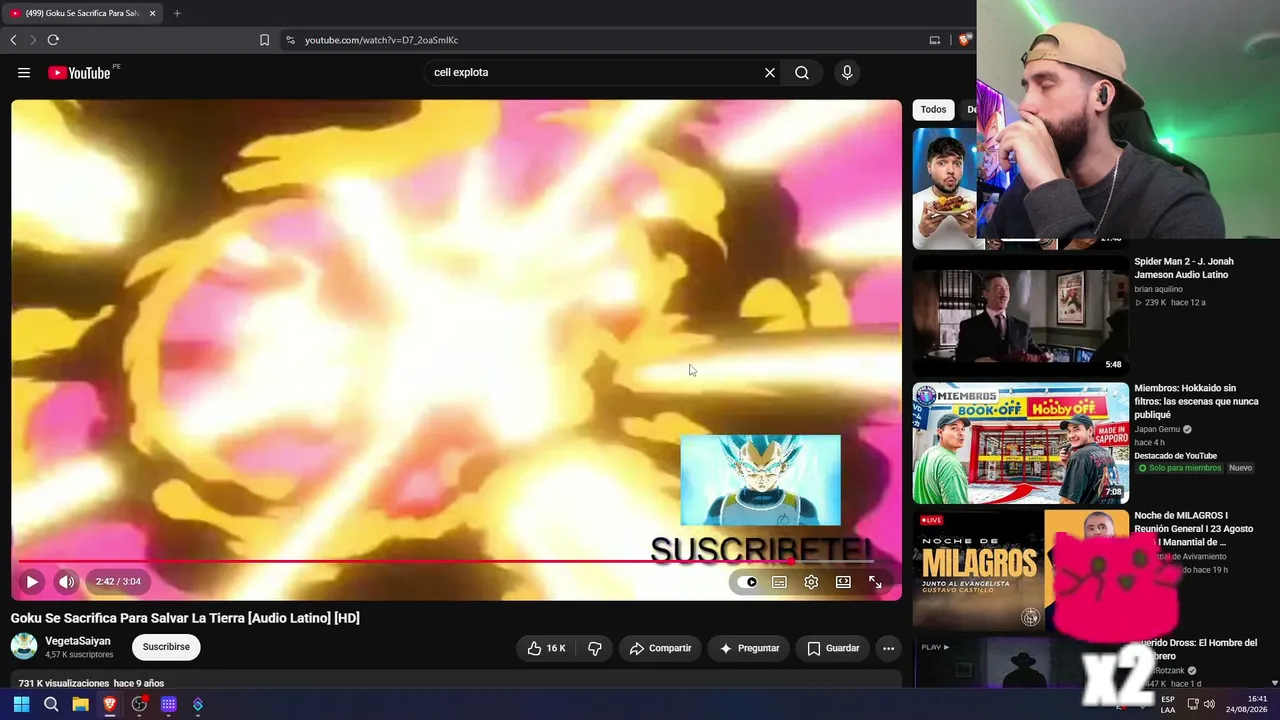Open the Japan Gemu channel link

click(1158, 429)
